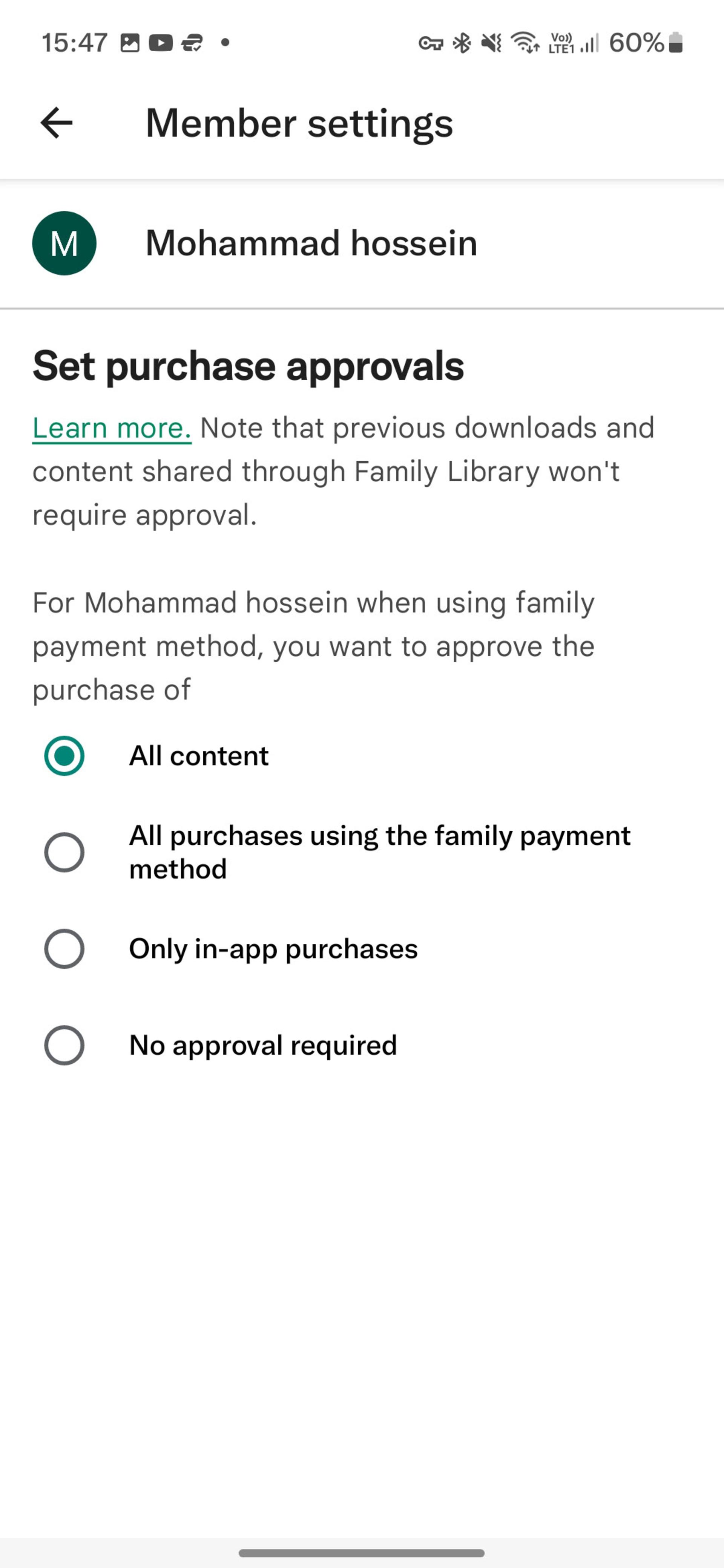
Task: Tap the muted sound status icon
Action: click(x=491, y=43)
